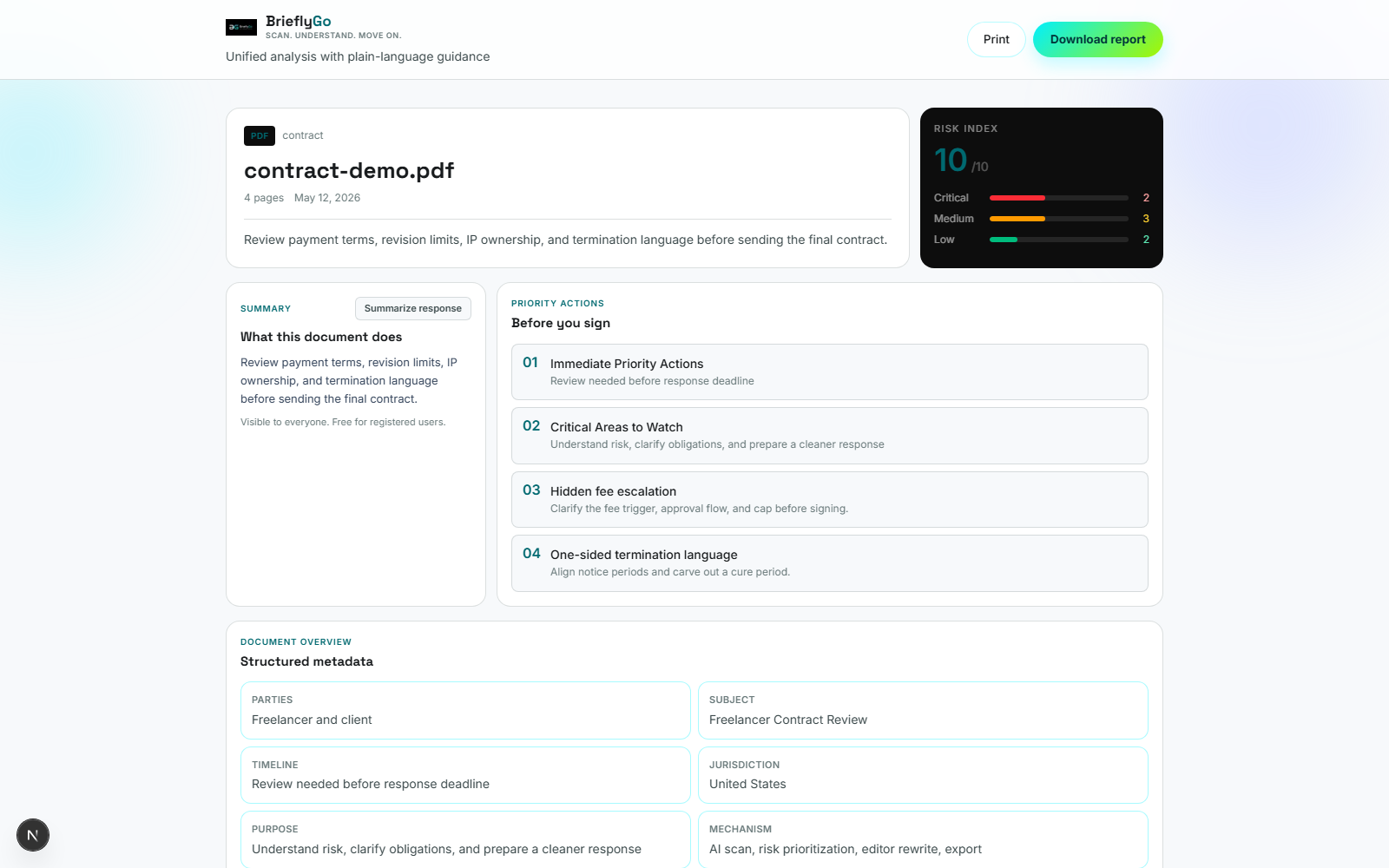Click the Medium count value 3
The width and height of the screenshot is (1389, 868).
1146,219
